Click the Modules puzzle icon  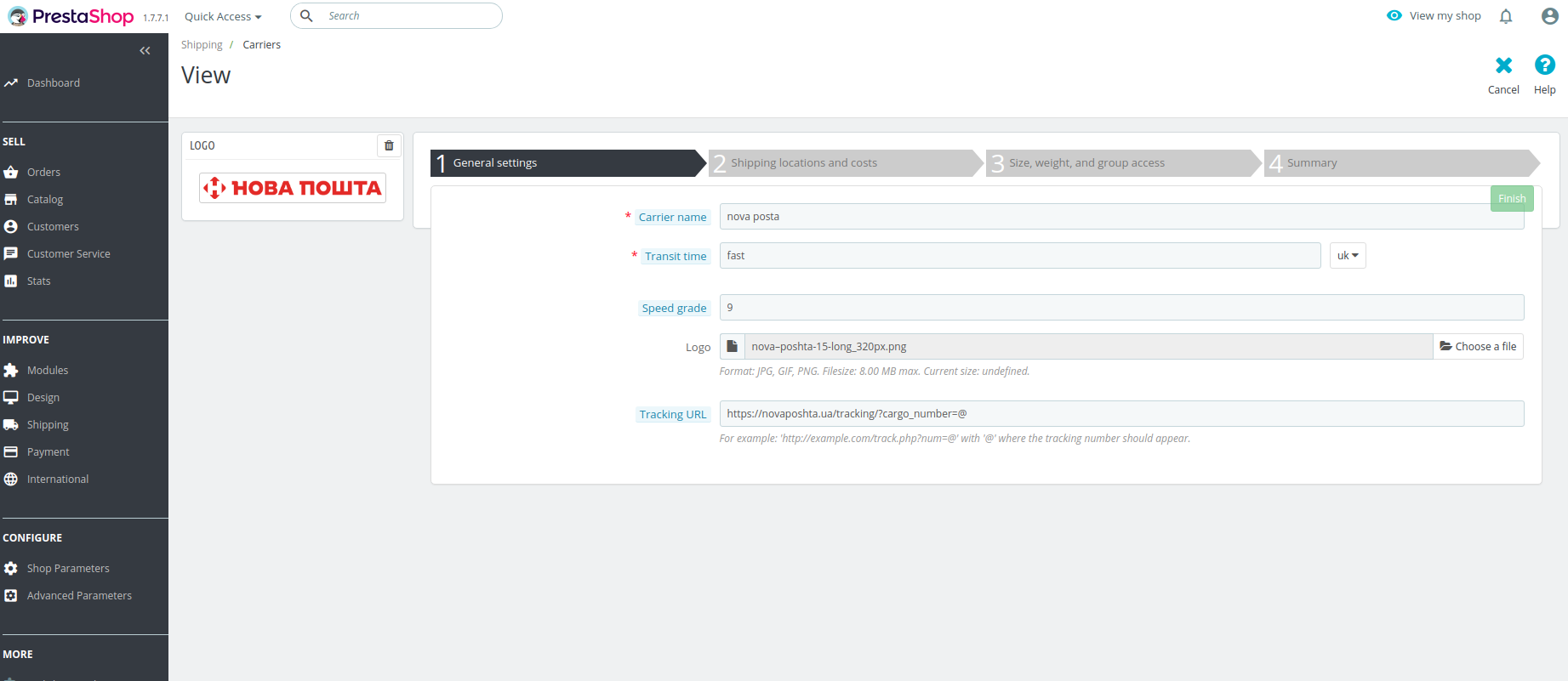pyautogui.click(x=10, y=371)
